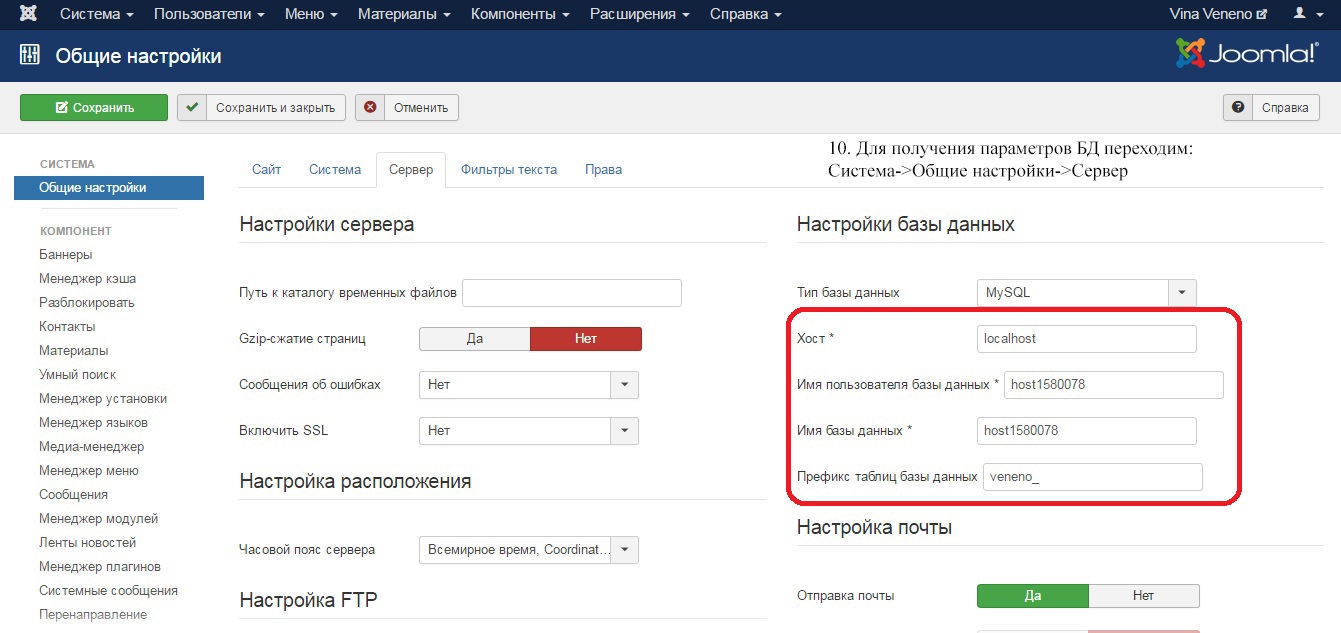The image size is (1341, 633).
Task: Open Менеджер плагинов in sidebar
Action: [100, 567]
